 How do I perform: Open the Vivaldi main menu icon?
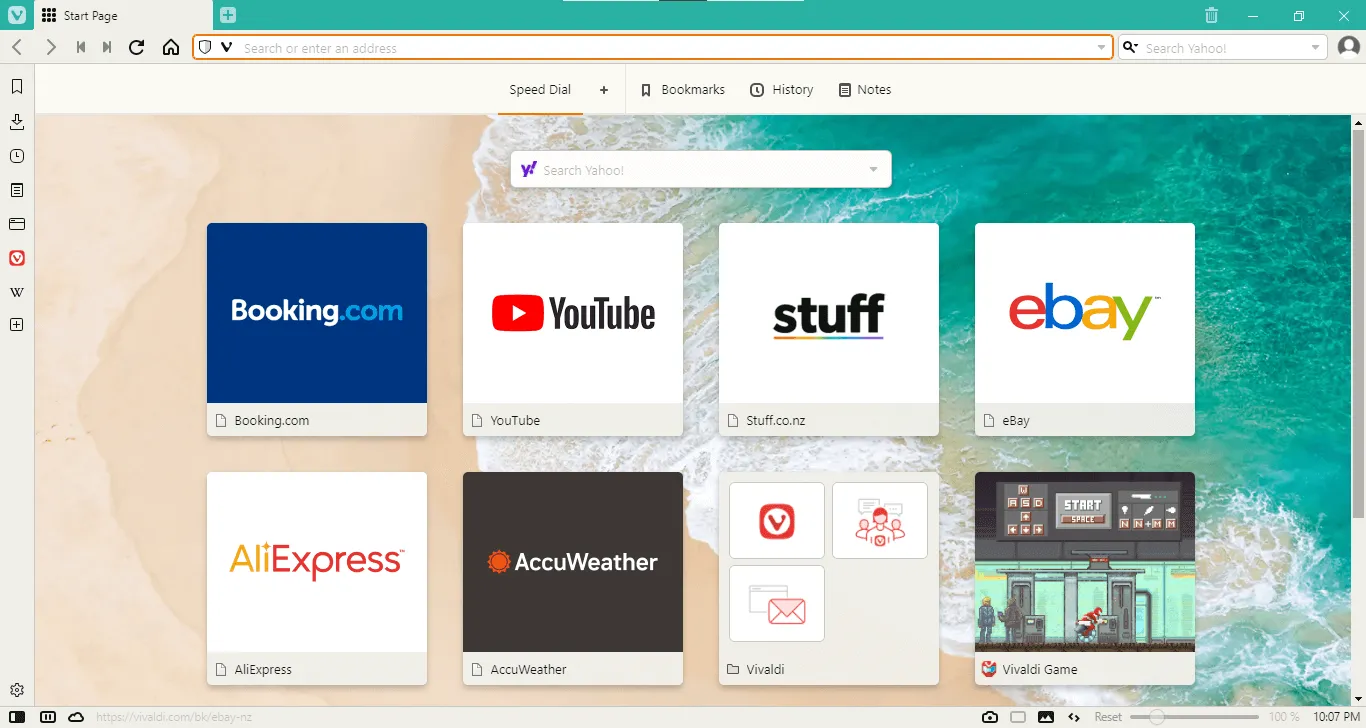tap(17, 15)
